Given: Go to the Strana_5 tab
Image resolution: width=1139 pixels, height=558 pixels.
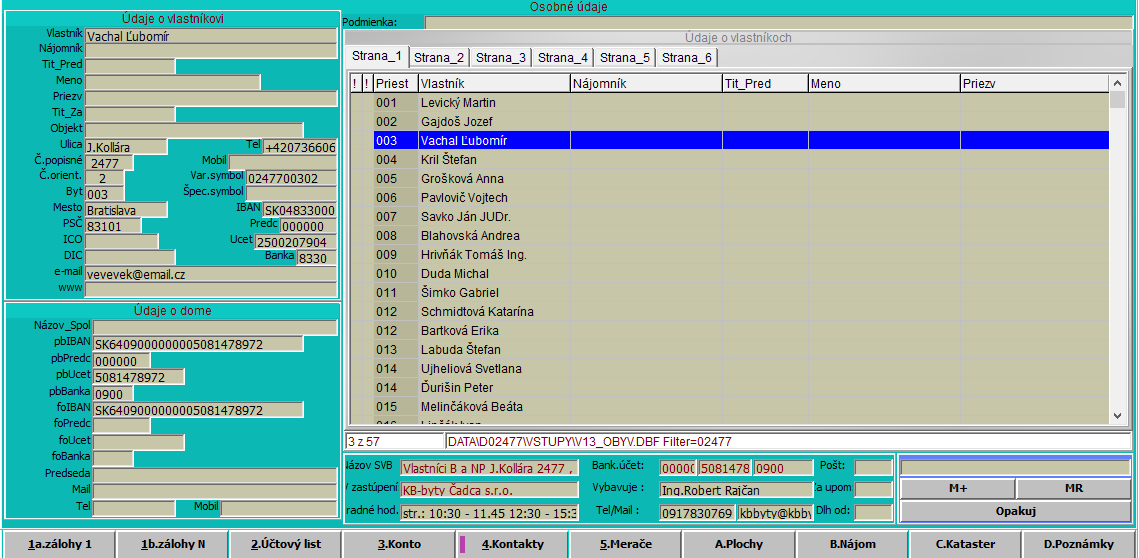Looking at the screenshot, I should pos(624,58).
